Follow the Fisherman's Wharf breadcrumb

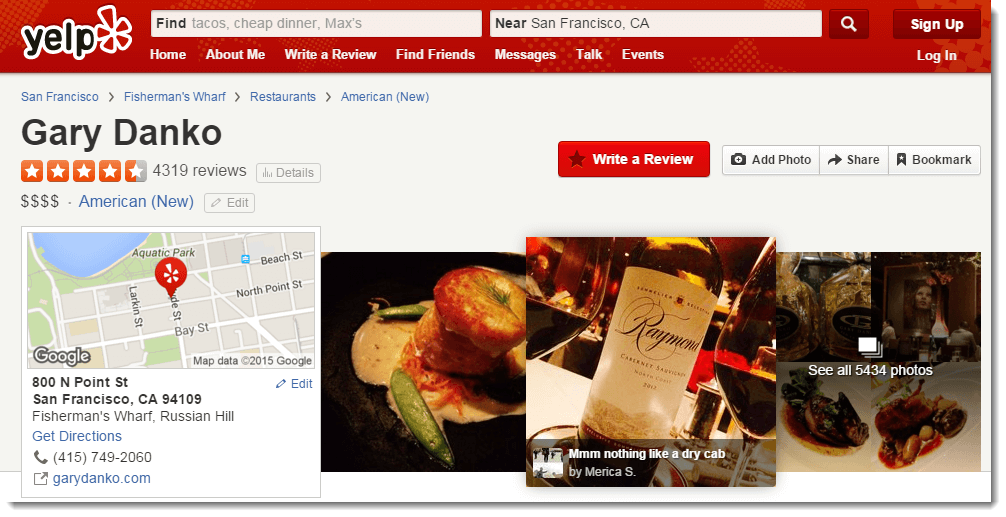coord(175,97)
